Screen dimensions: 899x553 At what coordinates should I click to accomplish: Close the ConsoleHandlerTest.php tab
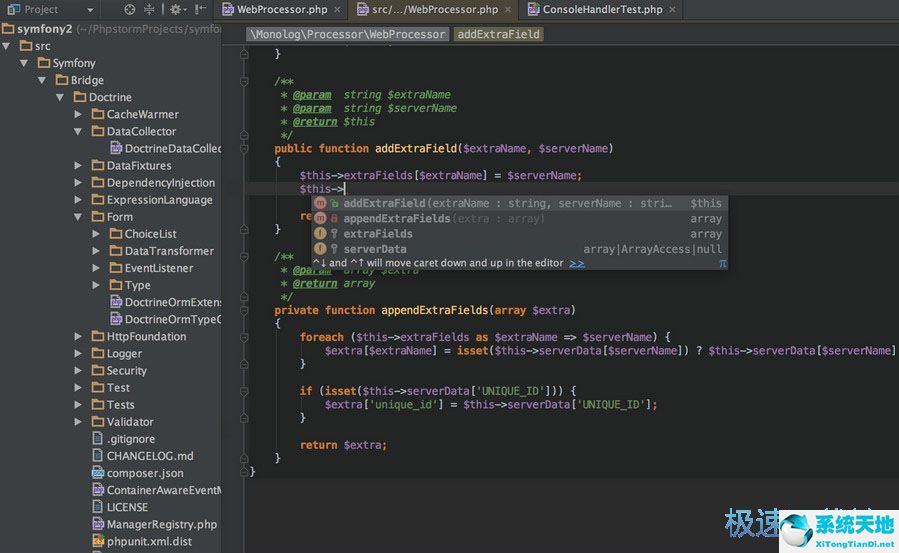pos(672,10)
